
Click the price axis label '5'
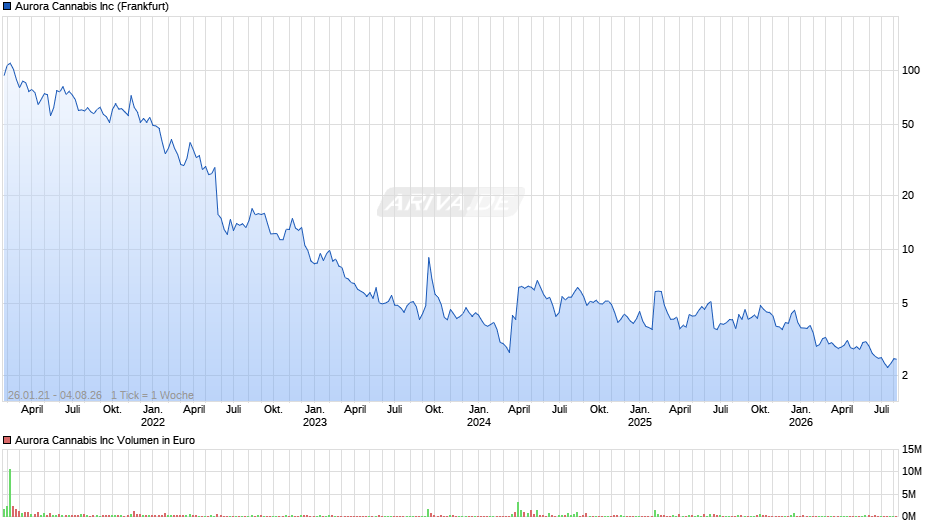[905, 303]
